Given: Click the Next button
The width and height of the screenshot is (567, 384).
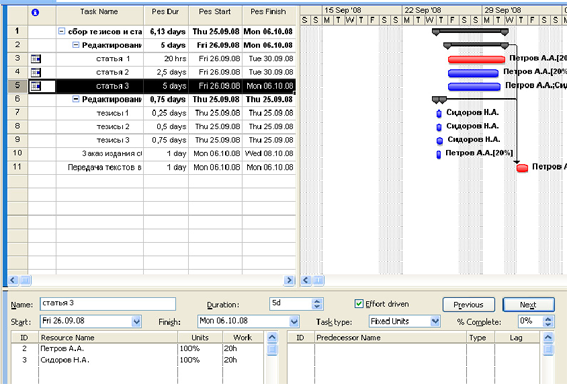Looking at the screenshot, I should pos(528,305).
